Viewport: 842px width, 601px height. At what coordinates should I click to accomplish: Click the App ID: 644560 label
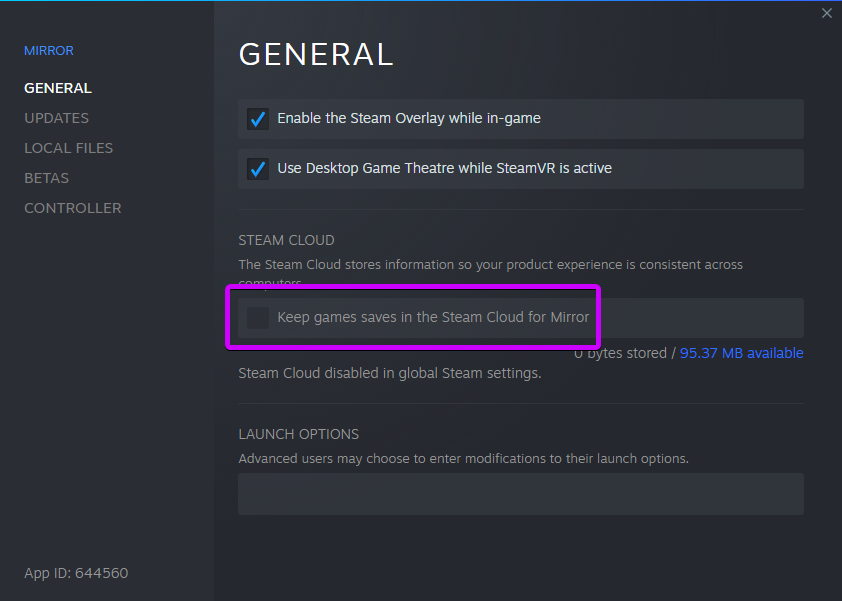[x=76, y=573]
